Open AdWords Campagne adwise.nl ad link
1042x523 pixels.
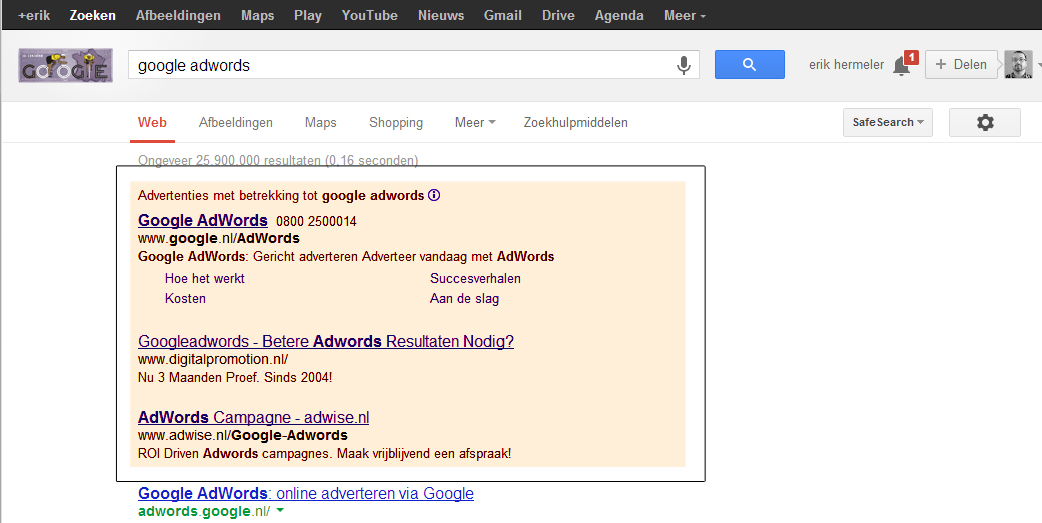pyautogui.click(x=253, y=417)
